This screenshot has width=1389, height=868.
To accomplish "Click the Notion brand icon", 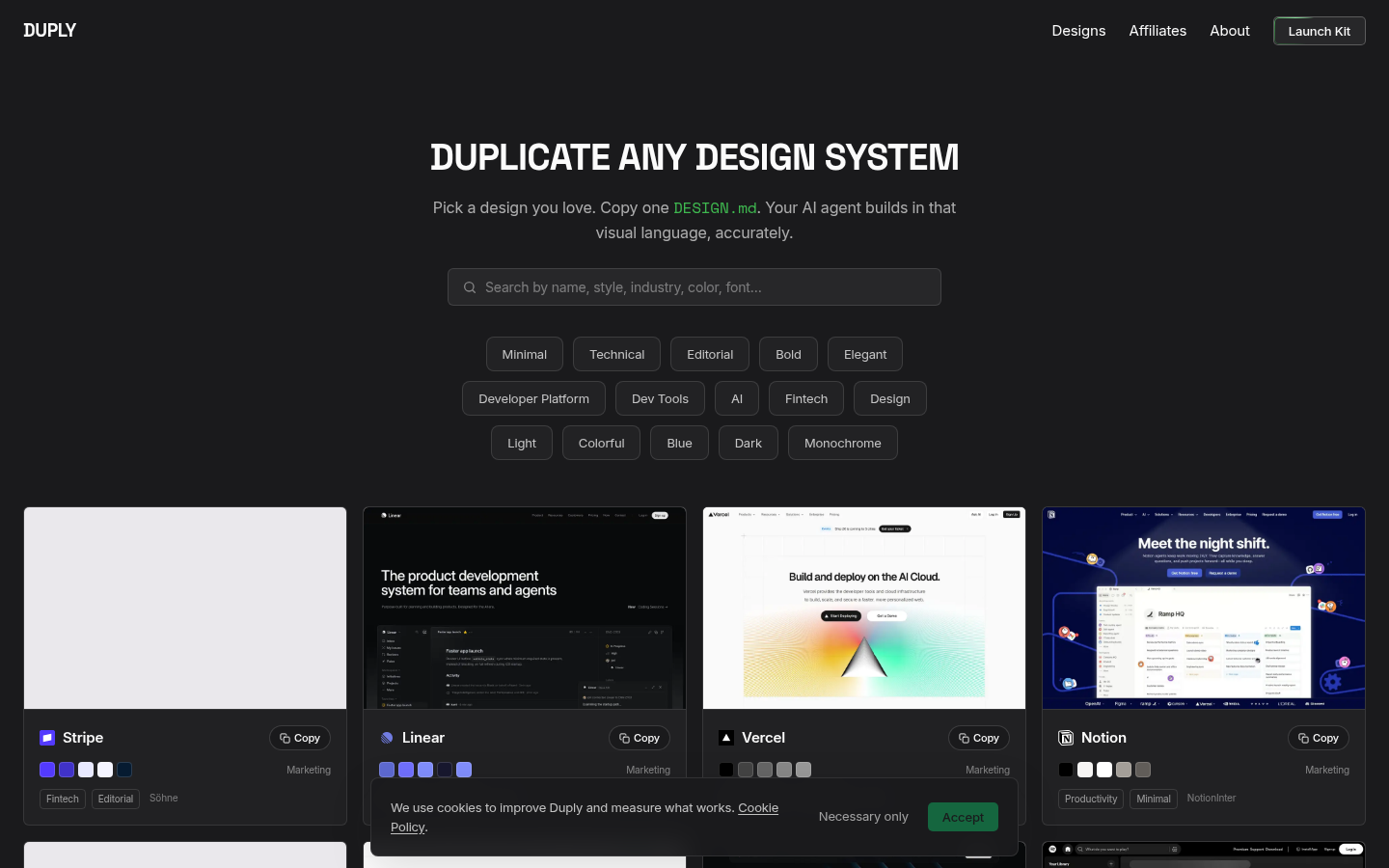I will 1066,738.
